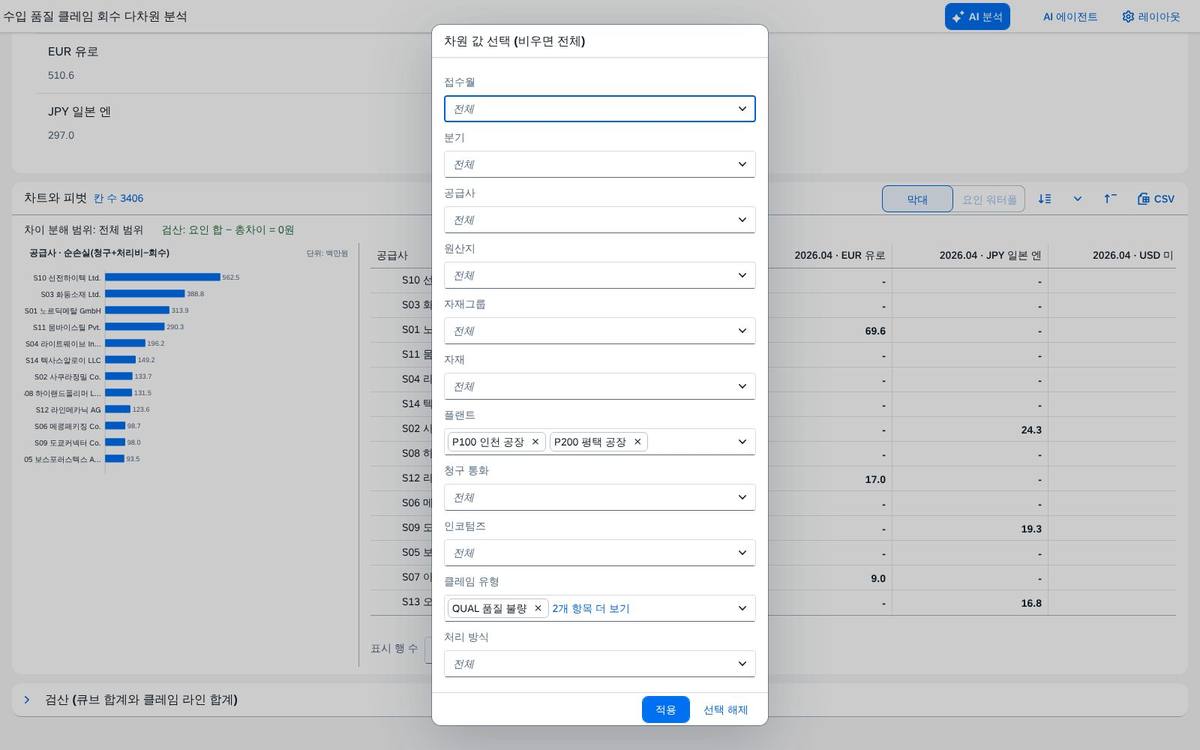The height and width of the screenshot is (750, 1200).
Task: Click the 69.6 EUR cell
Action: point(876,330)
